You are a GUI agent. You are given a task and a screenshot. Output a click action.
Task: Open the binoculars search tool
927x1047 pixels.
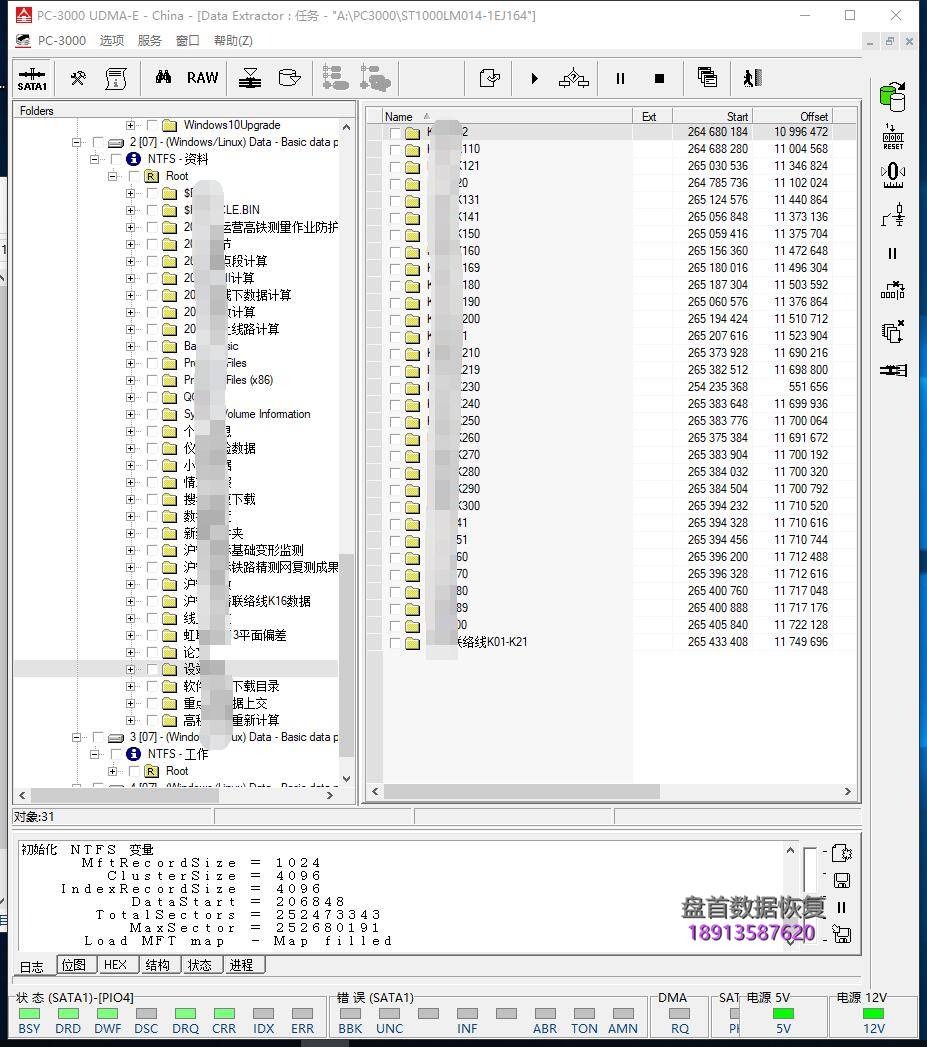tap(163, 77)
